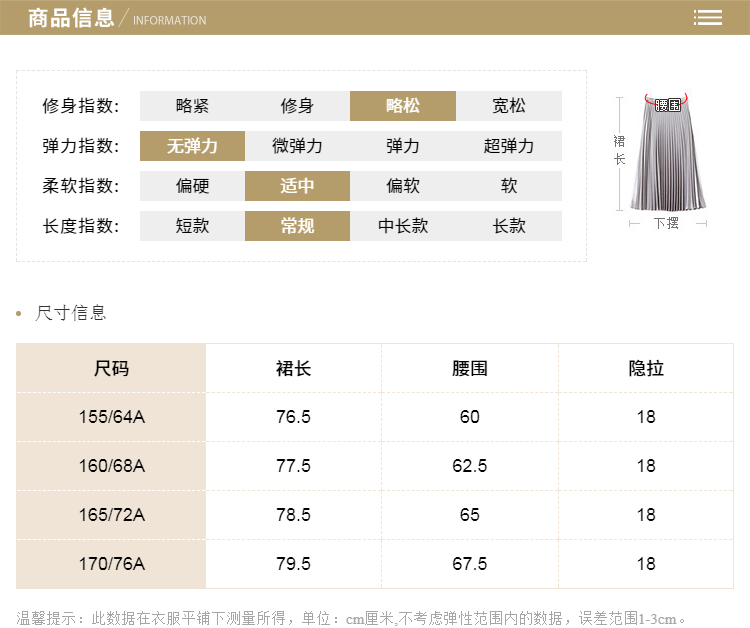Select 短款 length option
750x628 pixels.
(x=192, y=226)
